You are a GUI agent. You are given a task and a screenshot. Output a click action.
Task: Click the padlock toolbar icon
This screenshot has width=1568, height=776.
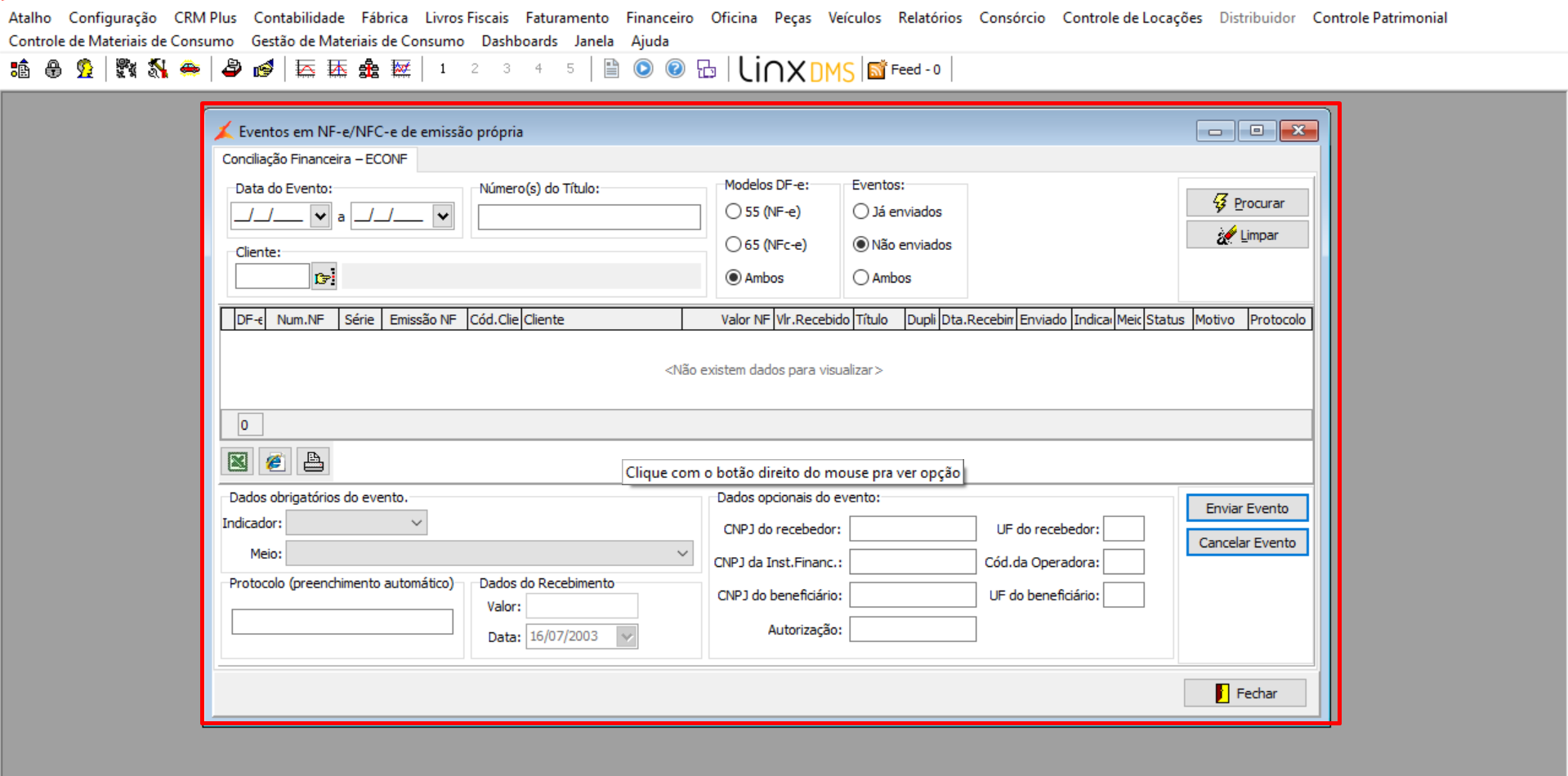[x=53, y=69]
